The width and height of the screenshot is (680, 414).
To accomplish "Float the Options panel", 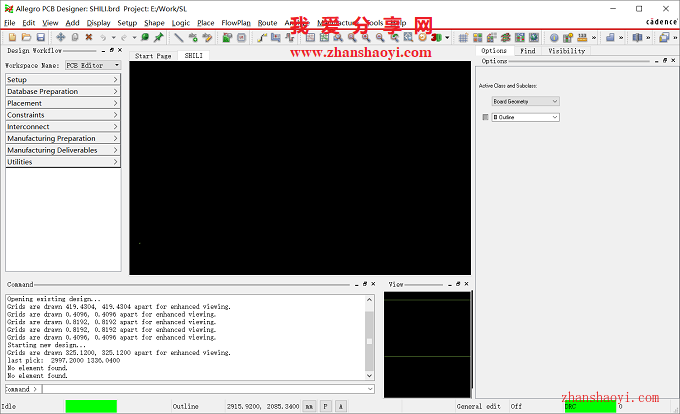I will (x=665, y=61).
